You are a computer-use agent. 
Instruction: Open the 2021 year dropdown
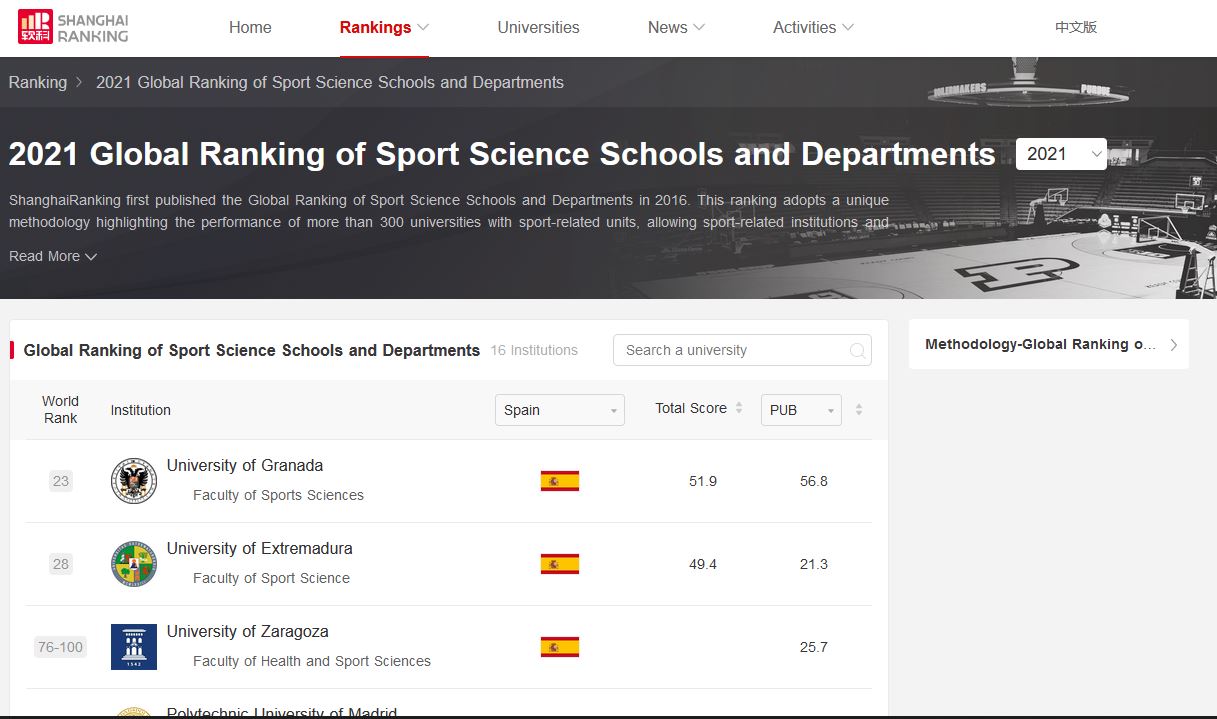click(1061, 154)
